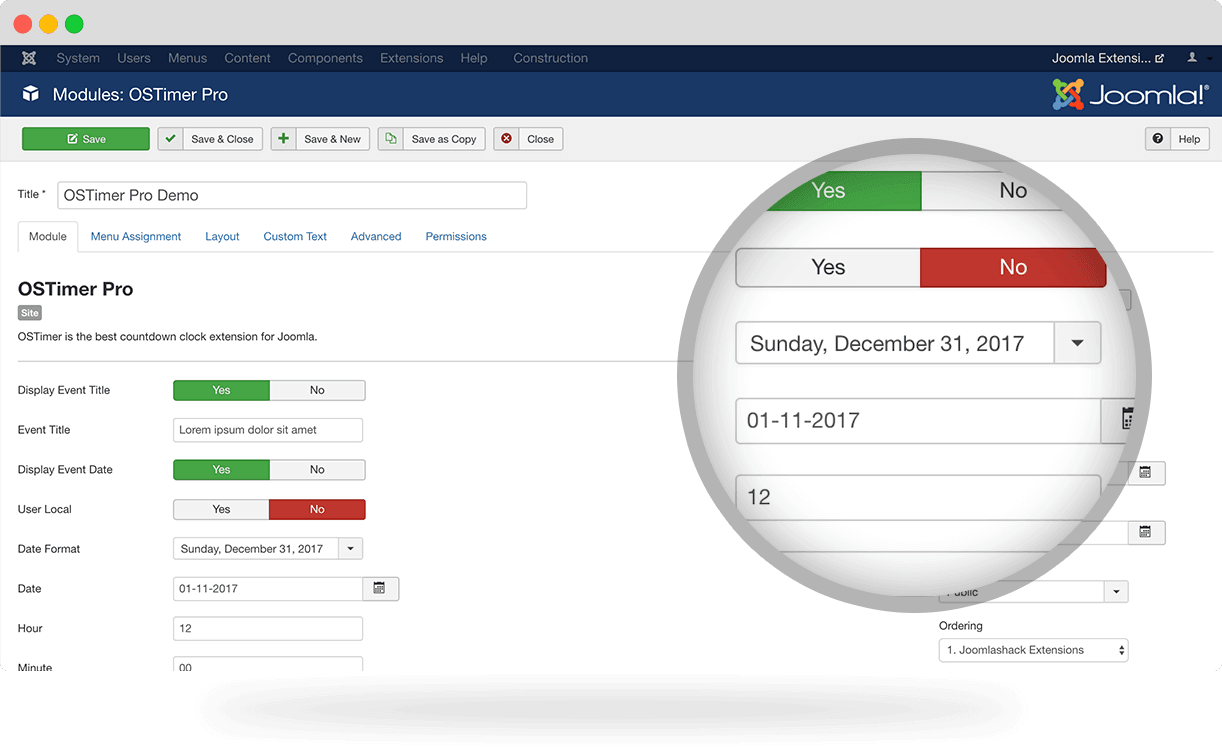Click the question mark Help toolbar button

1177,139
